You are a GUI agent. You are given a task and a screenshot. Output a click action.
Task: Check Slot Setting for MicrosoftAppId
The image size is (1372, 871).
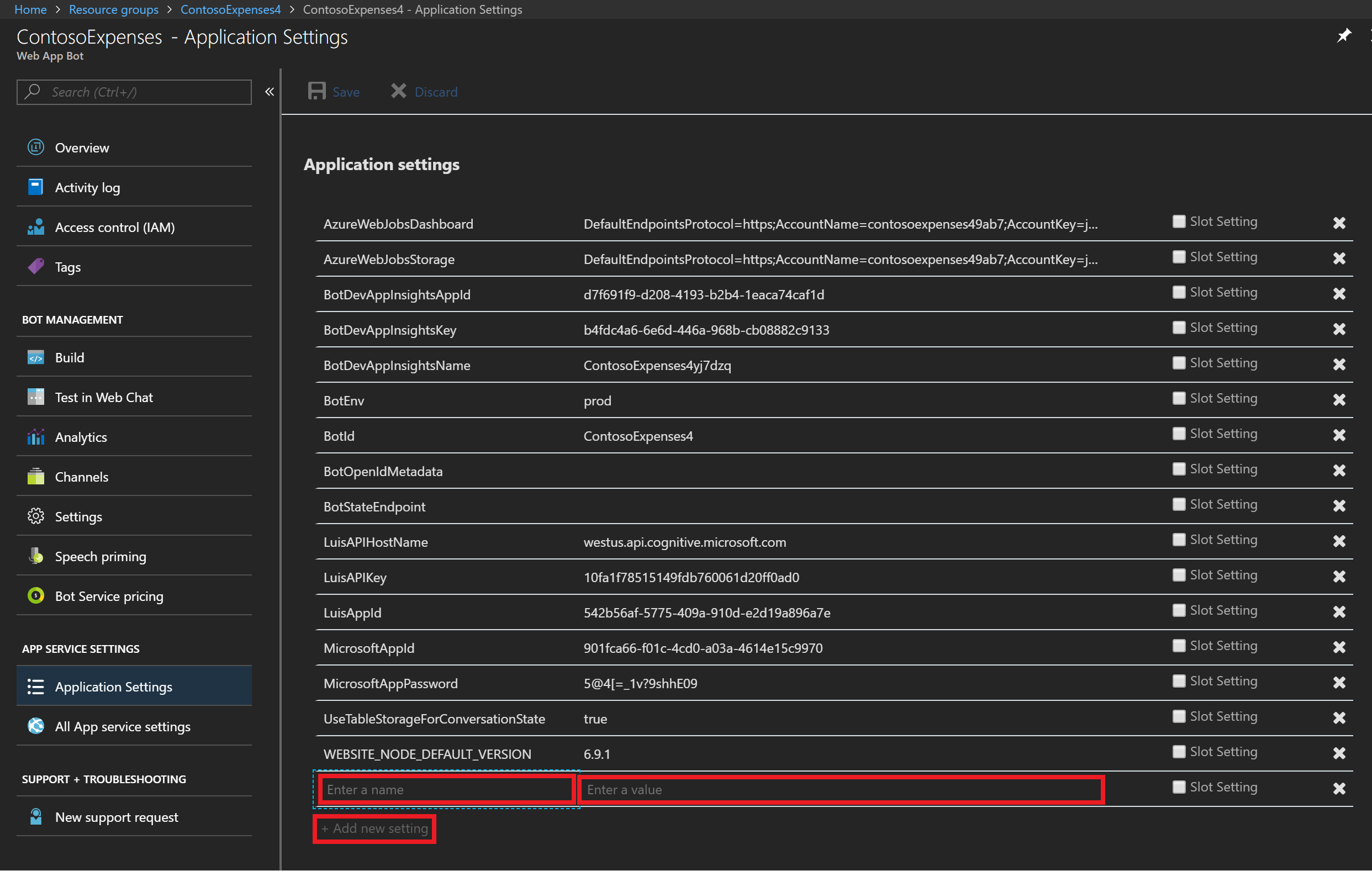coord(1179,646)
